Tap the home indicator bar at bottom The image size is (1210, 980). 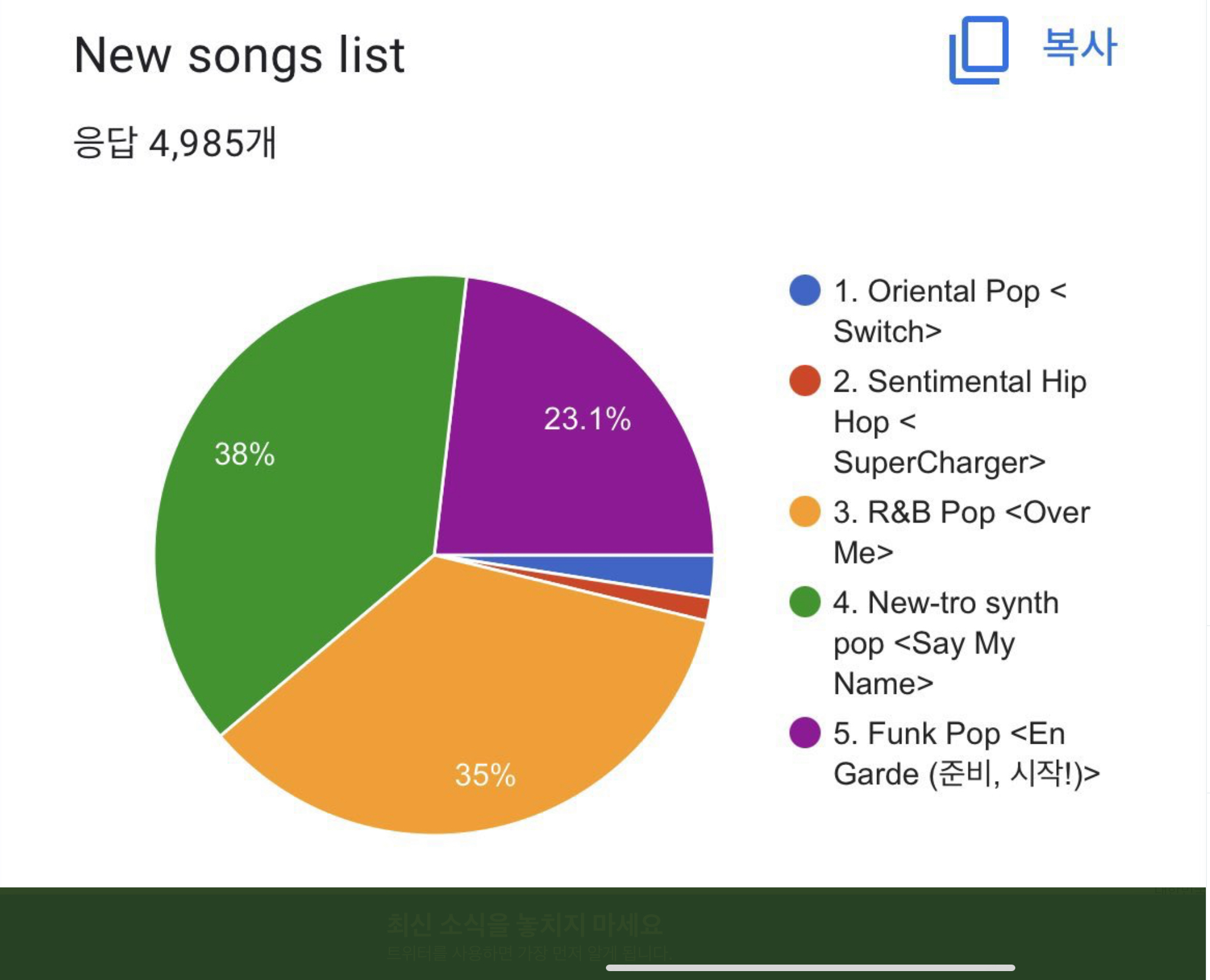pyautogui.click(x=810, y=968)
